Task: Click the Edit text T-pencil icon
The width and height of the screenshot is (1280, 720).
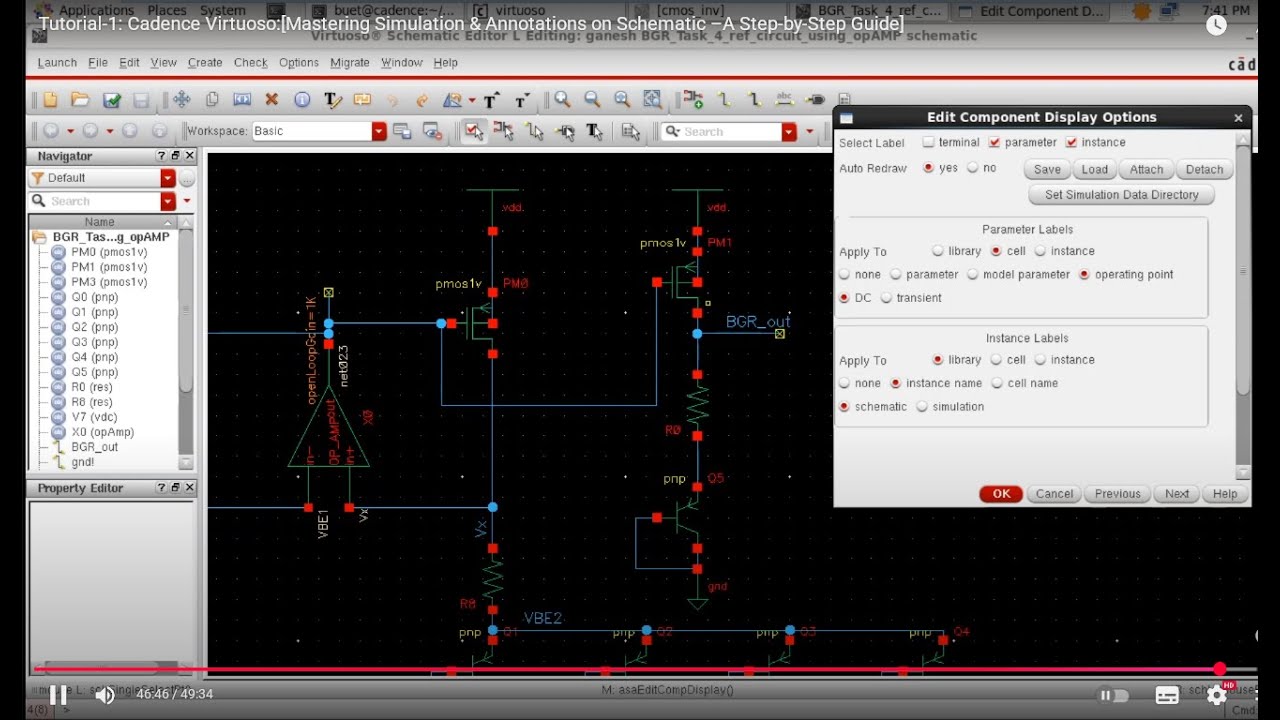Action: pyautogui.click(x=333, y=100)
